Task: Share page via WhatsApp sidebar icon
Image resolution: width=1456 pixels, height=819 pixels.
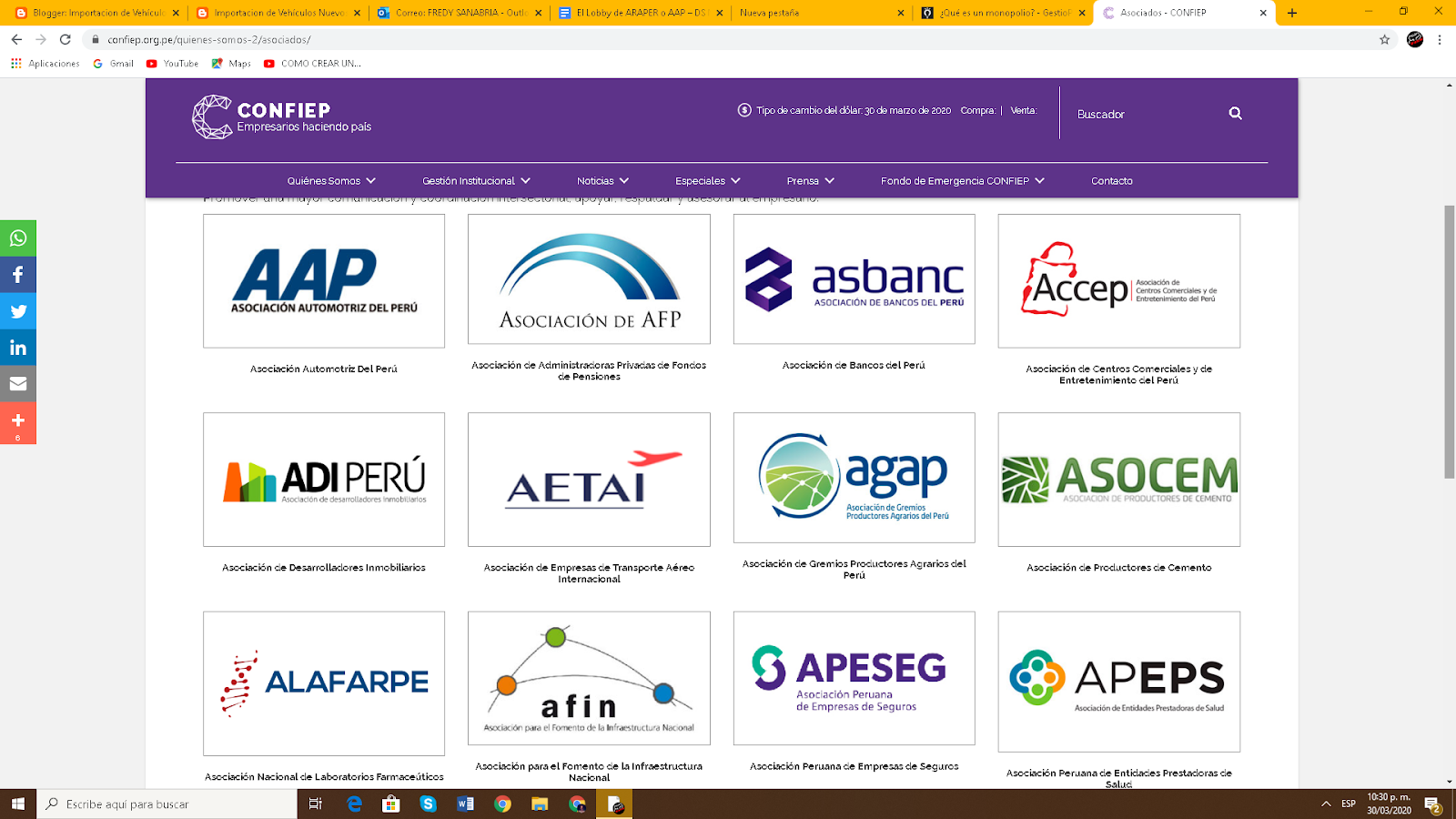Action: pyautogui.click(x=18, y=238)
